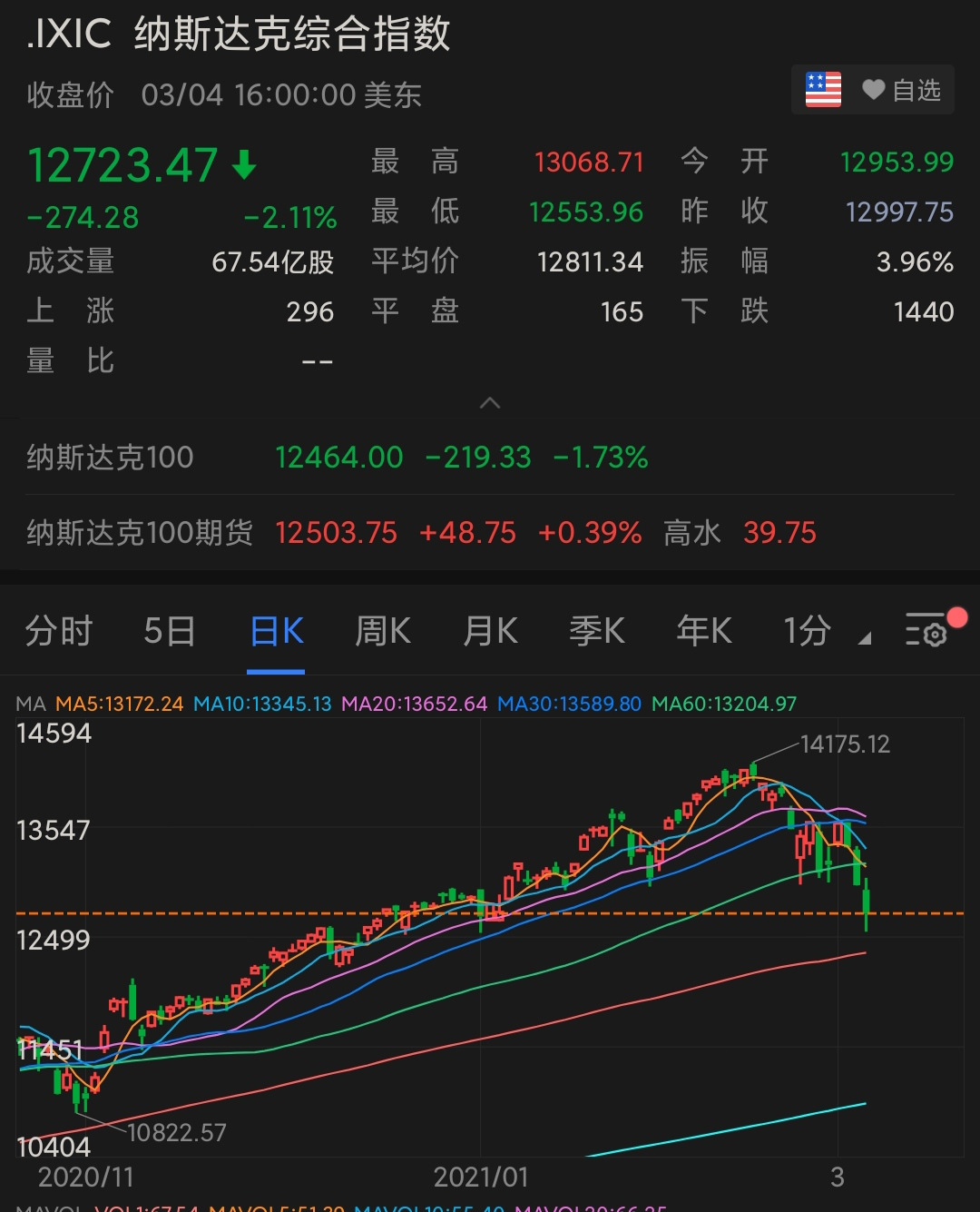Select the 季K quarterly chart tab
The width and height of the screenshot is (980, 1212).
[597, 631]
